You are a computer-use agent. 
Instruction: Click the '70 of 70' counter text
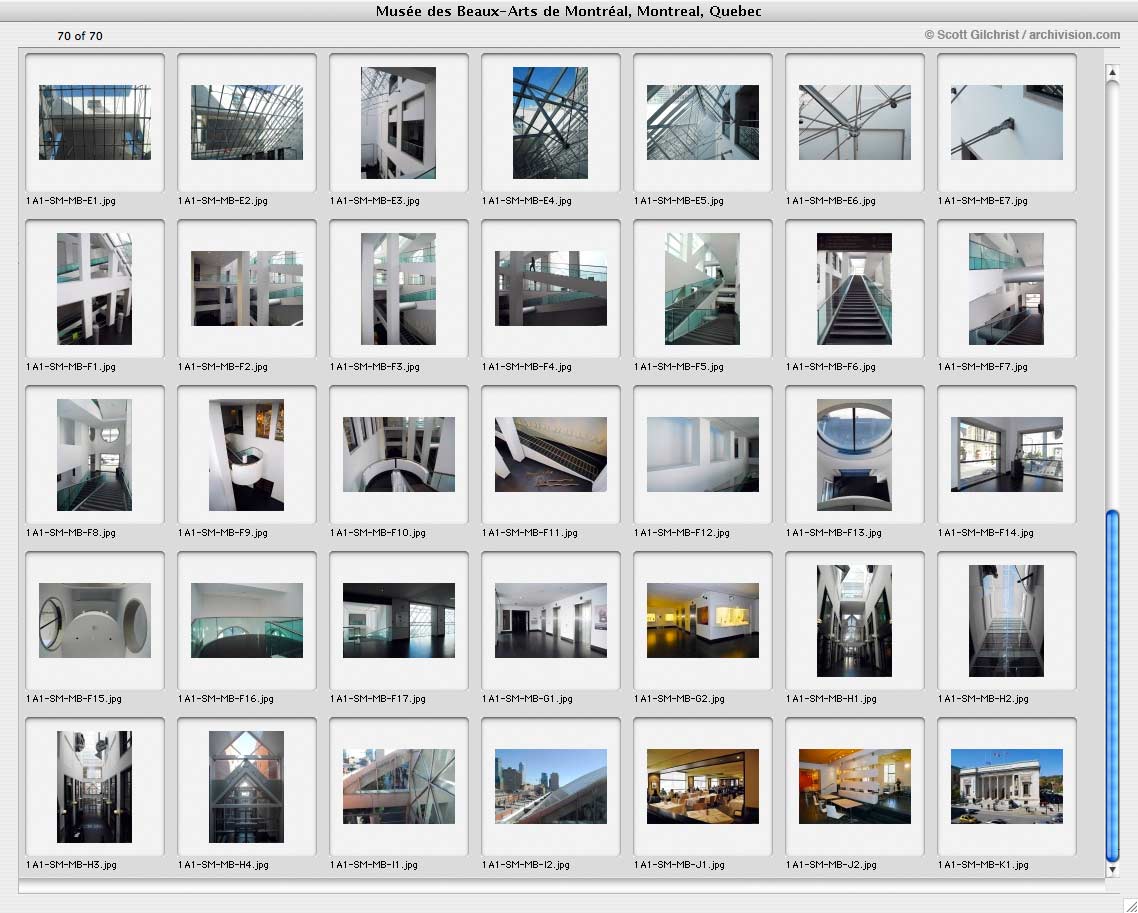80,36
